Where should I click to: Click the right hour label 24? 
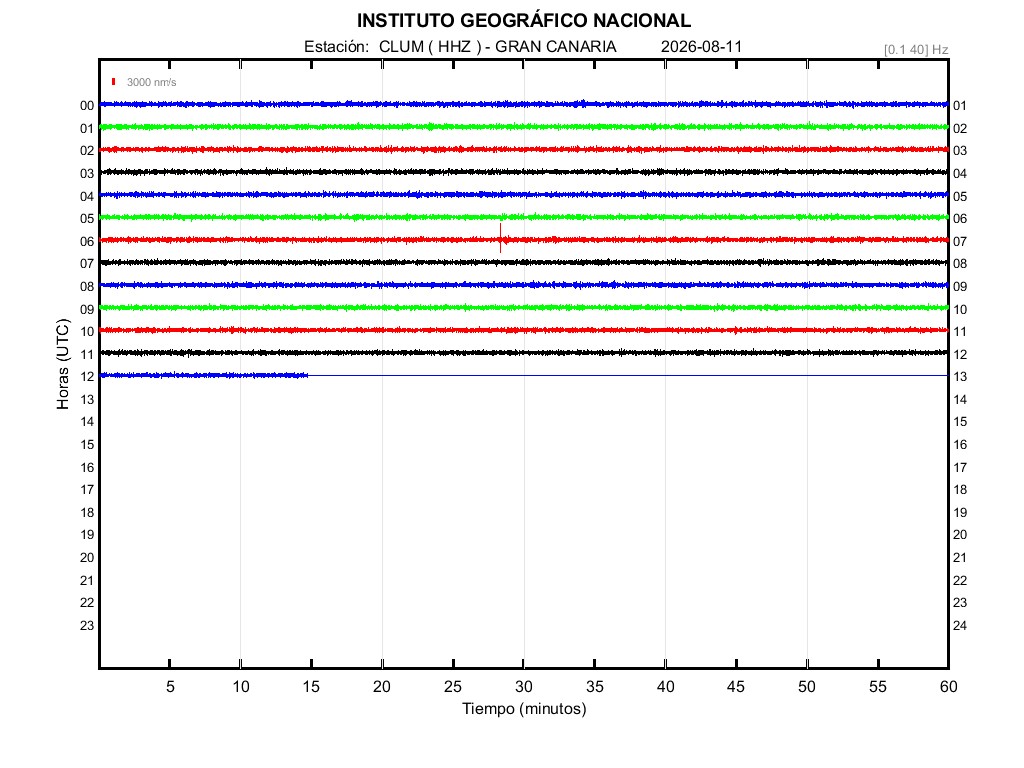(960, 626)
